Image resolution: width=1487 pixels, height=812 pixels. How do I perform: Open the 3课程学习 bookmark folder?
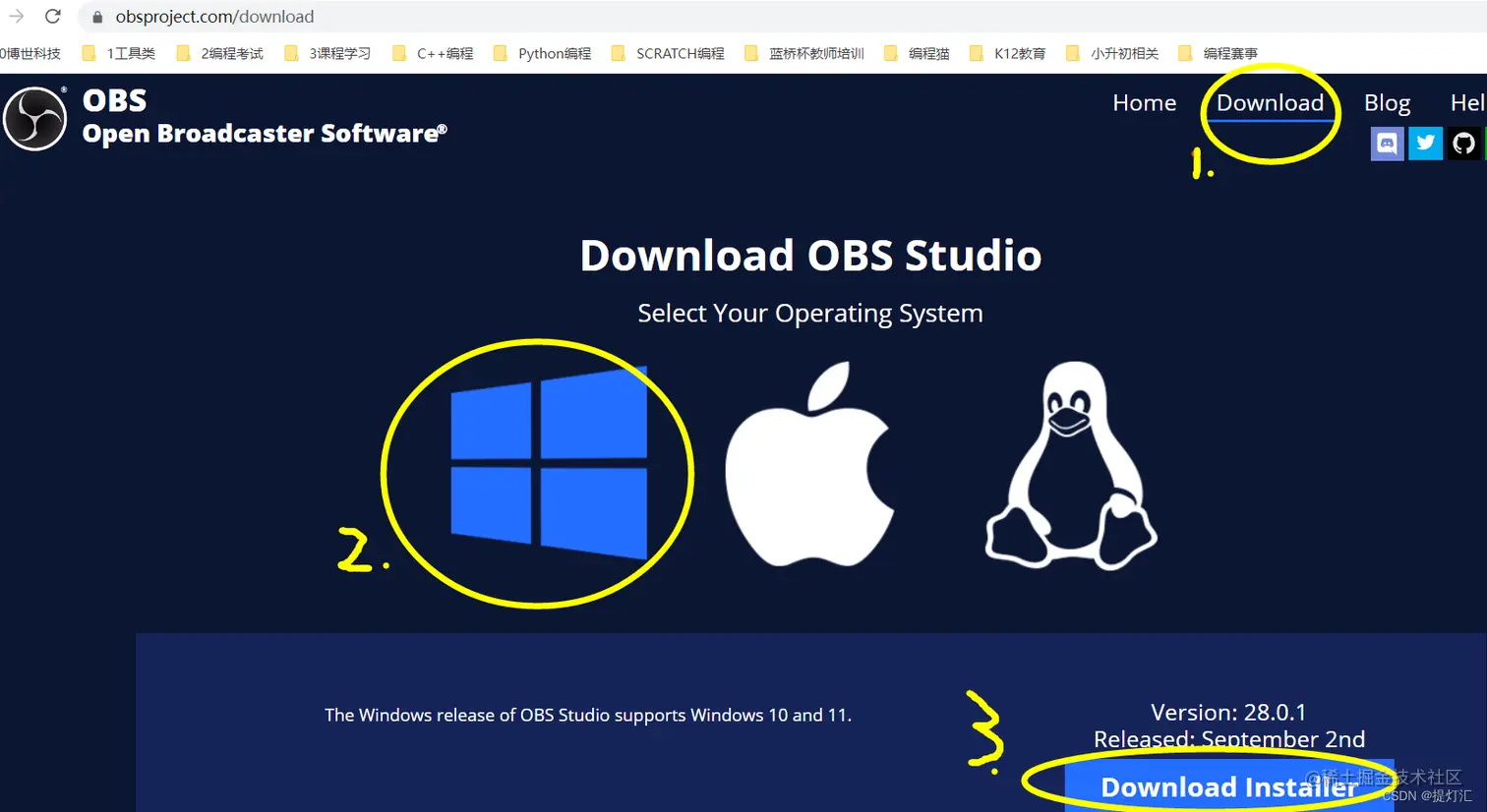(x=327, y=53)
